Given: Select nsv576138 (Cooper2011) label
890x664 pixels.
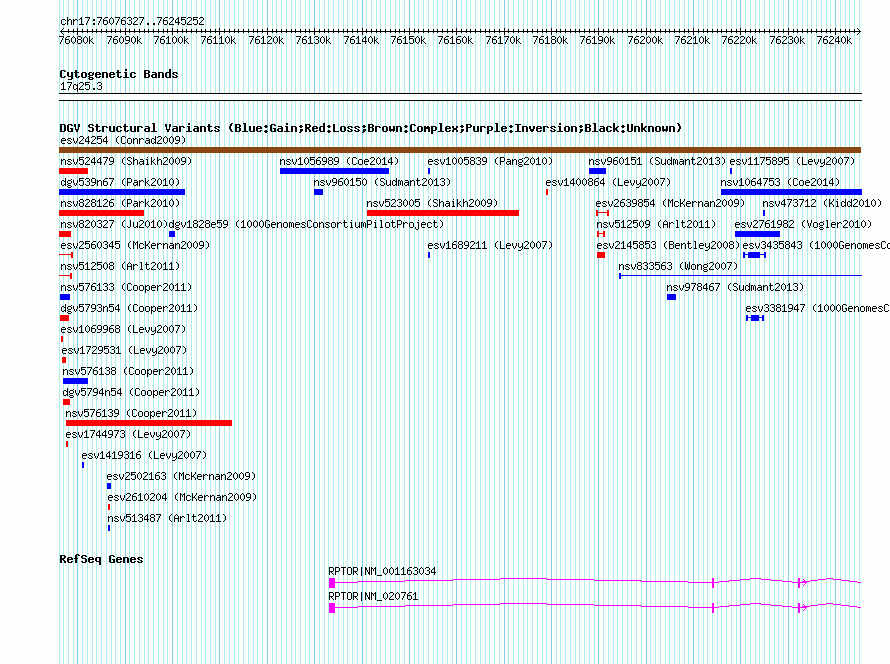Looking at the screenshot, I should [128, 371].
